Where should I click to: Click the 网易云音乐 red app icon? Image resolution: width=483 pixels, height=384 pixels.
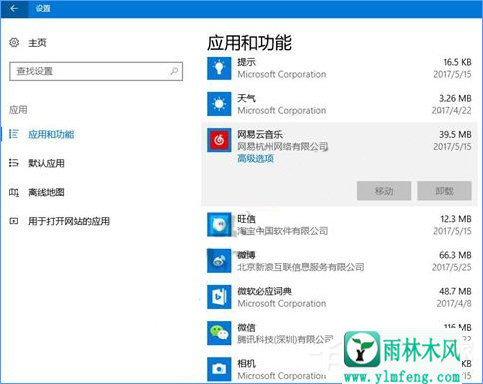click(x=219, y=140)
